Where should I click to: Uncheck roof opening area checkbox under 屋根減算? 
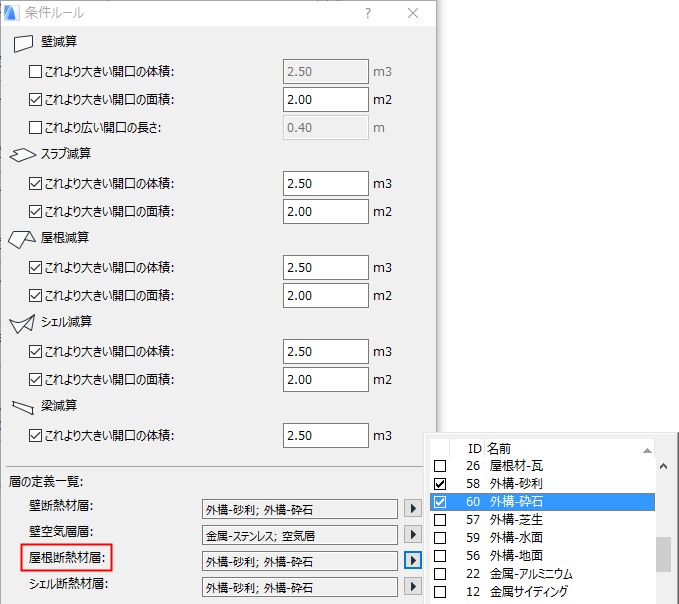click(x=35, y=296)
